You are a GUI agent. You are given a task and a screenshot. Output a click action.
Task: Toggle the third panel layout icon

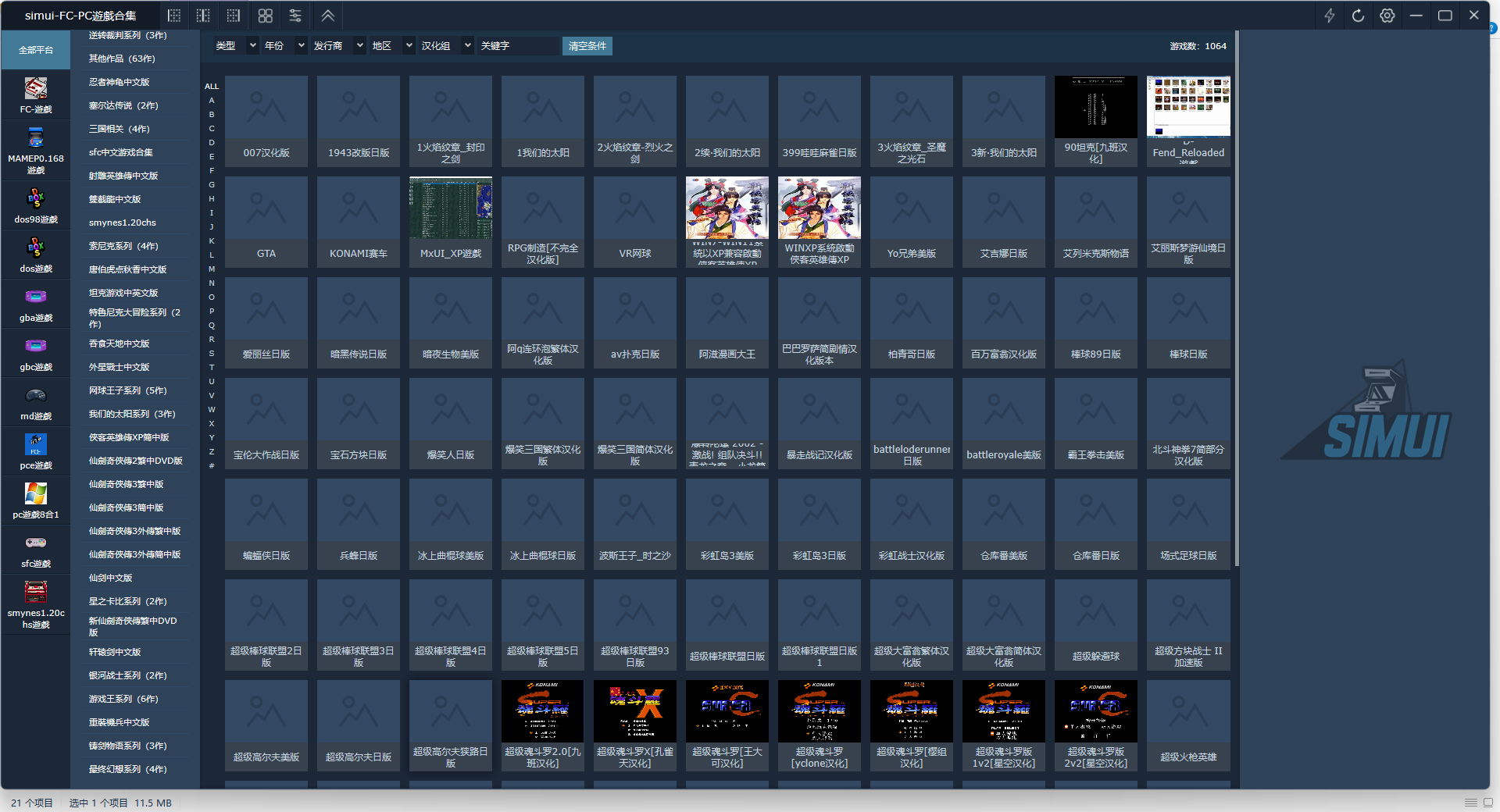click(234, 16)
